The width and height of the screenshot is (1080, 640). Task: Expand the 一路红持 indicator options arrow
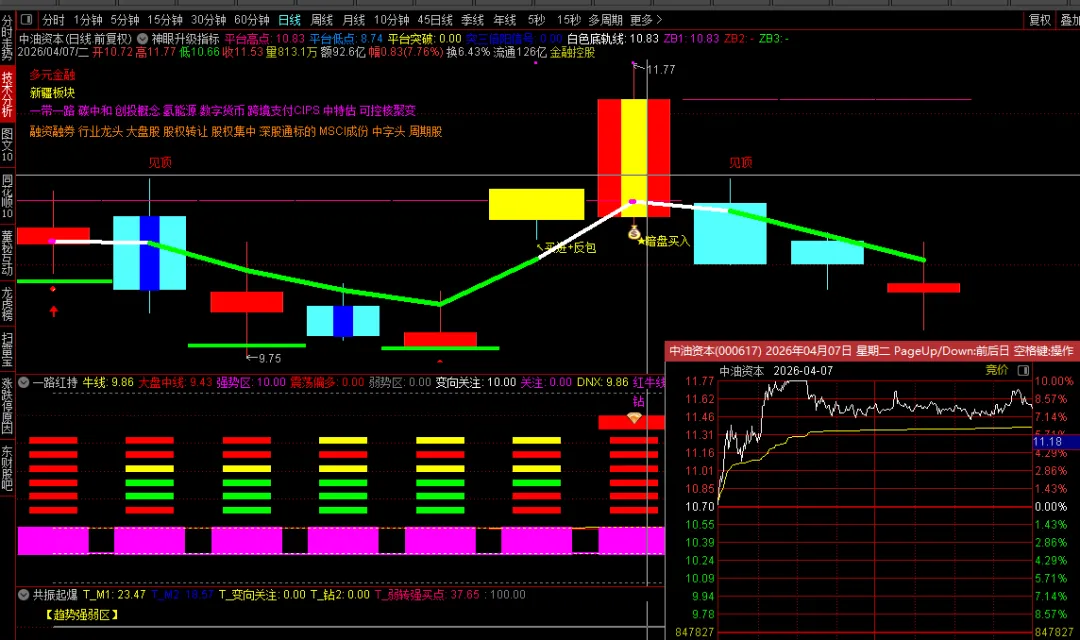(23, 382)
